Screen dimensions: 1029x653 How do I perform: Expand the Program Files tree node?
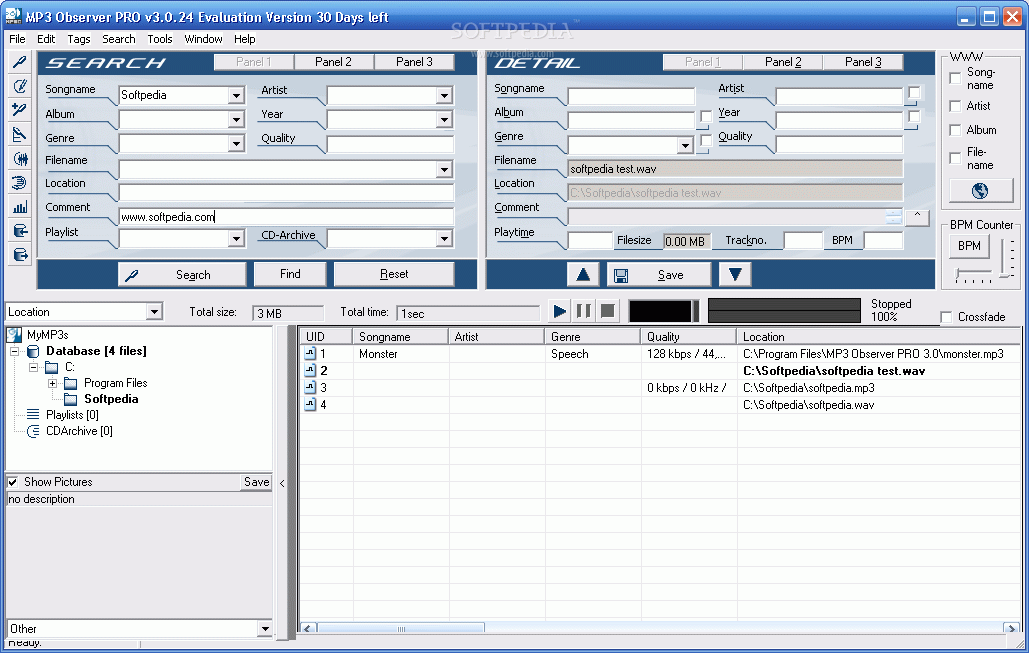[52, 383]
